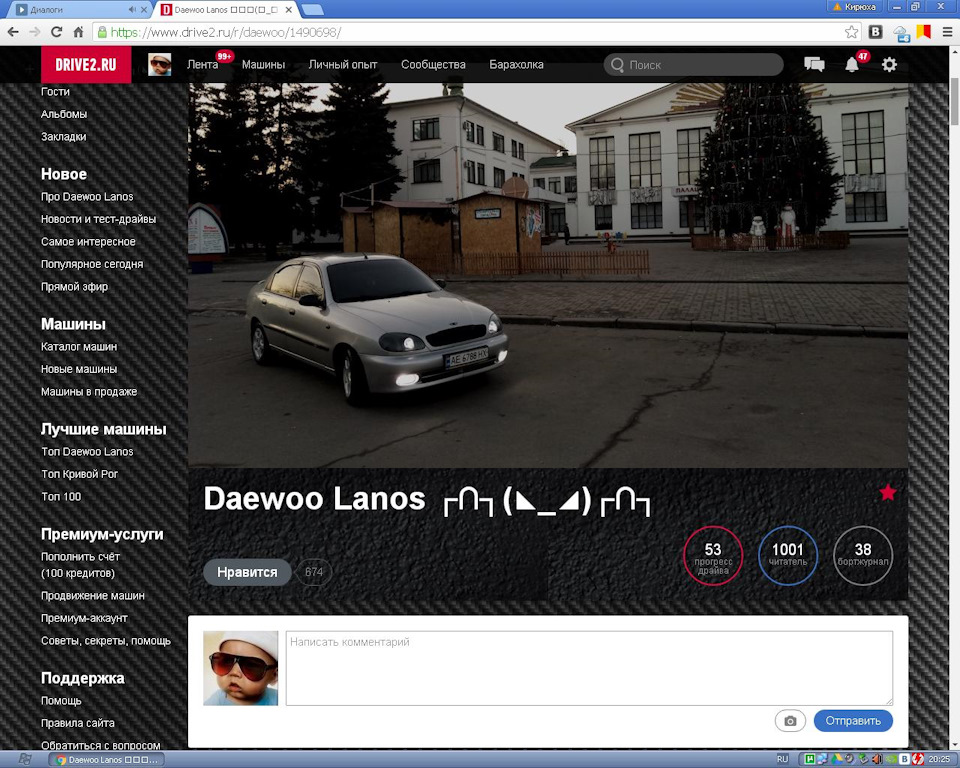This screenshot has width=960, height=768.
Task: Open the Альбомы sidebar link
Action: click(x=64, y=114)
